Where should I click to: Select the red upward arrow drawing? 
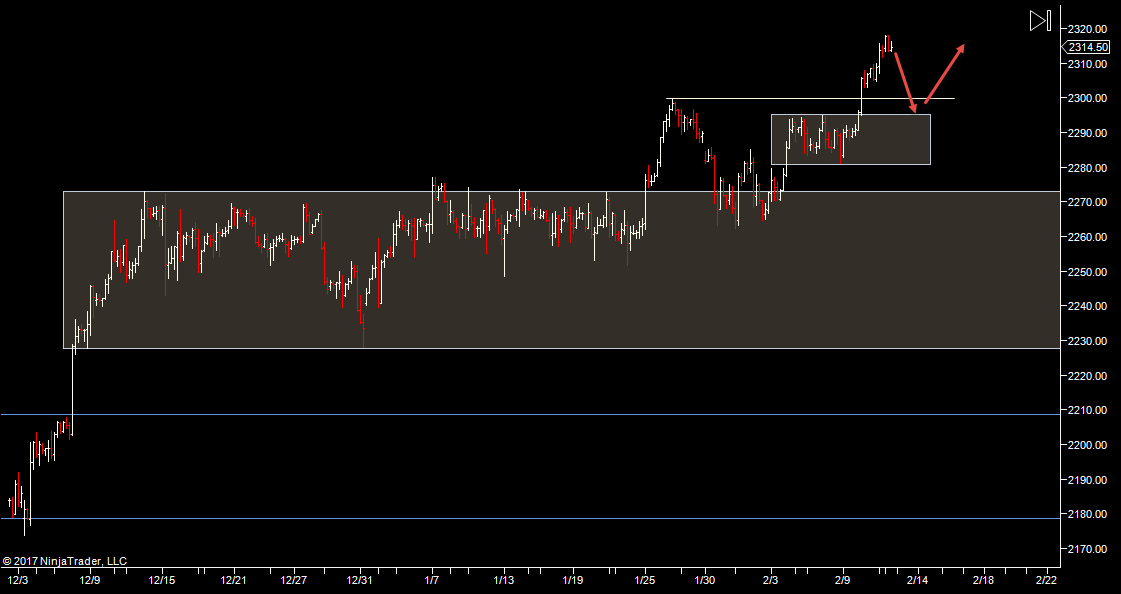[x=945, y=72]
